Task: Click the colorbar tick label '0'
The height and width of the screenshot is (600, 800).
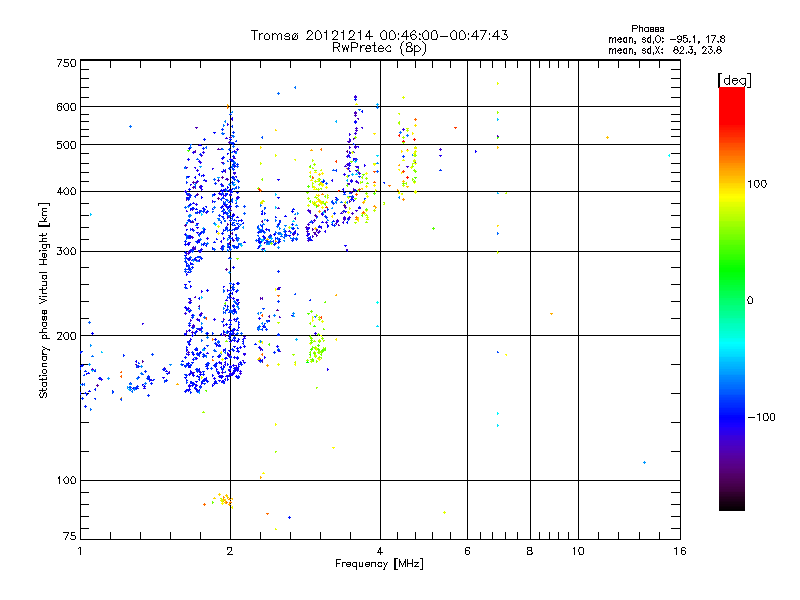Action: 750,301
